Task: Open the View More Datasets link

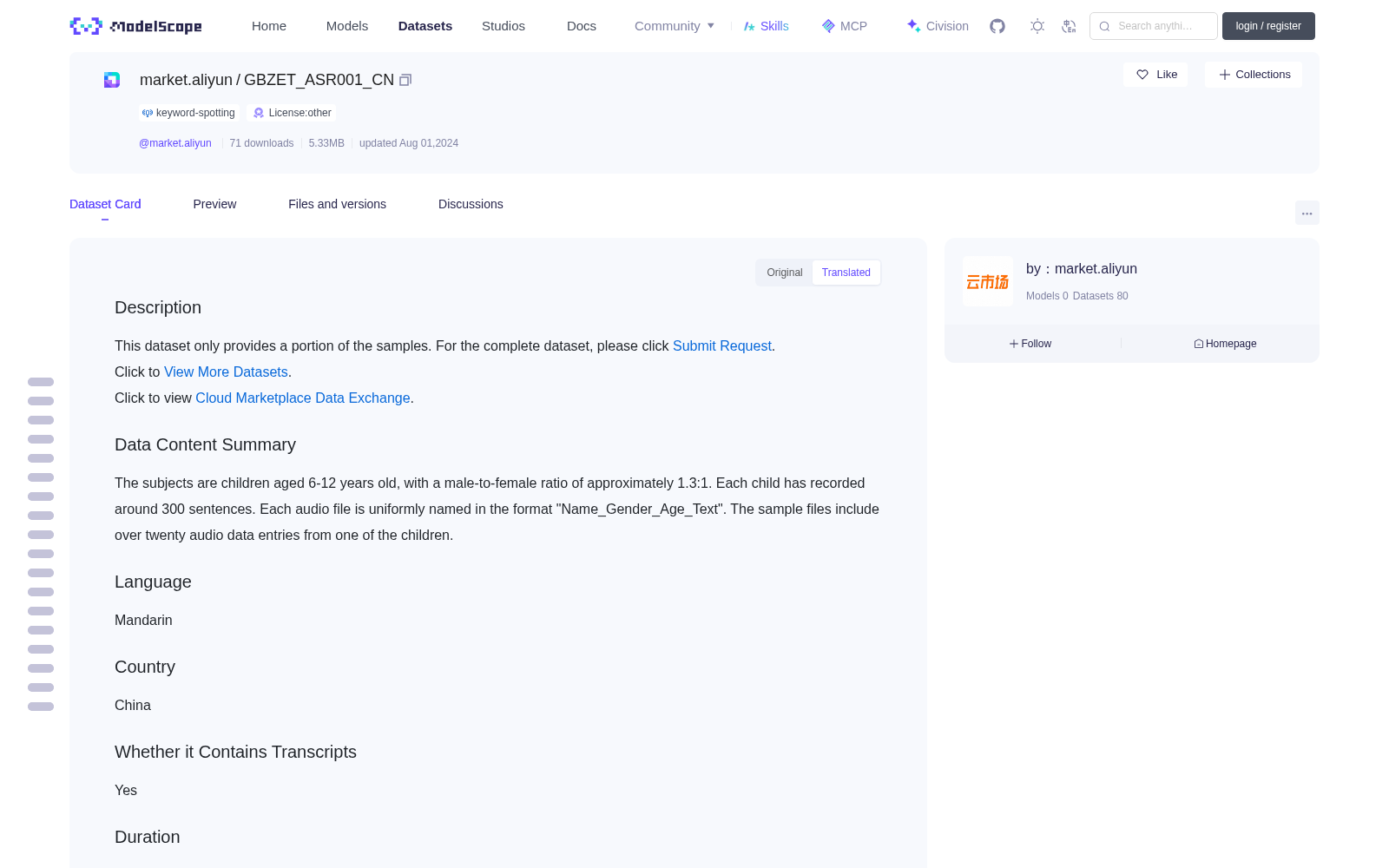Action: [x=226, y=372]
